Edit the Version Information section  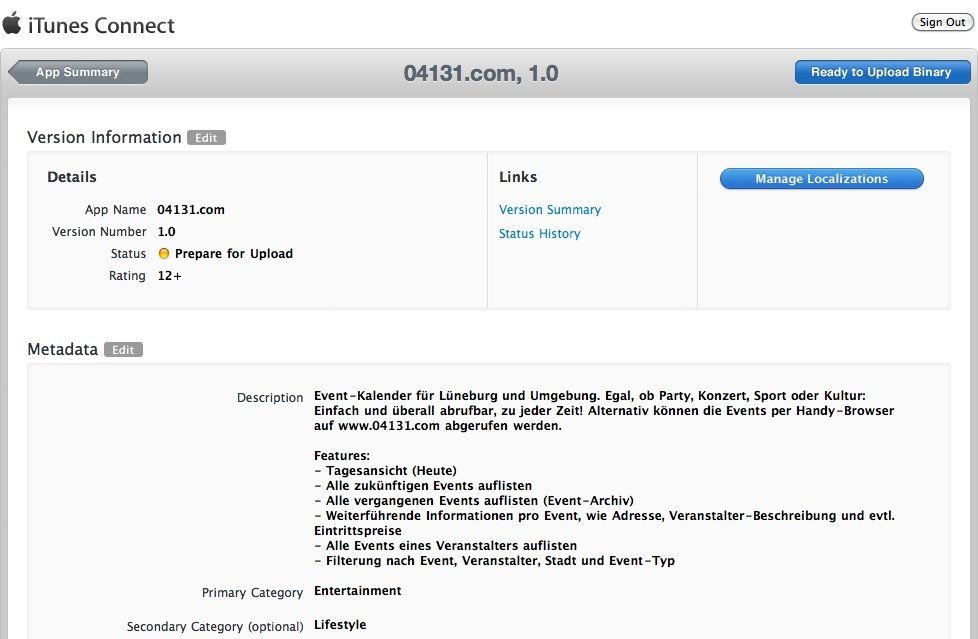[x=206, y=138]
